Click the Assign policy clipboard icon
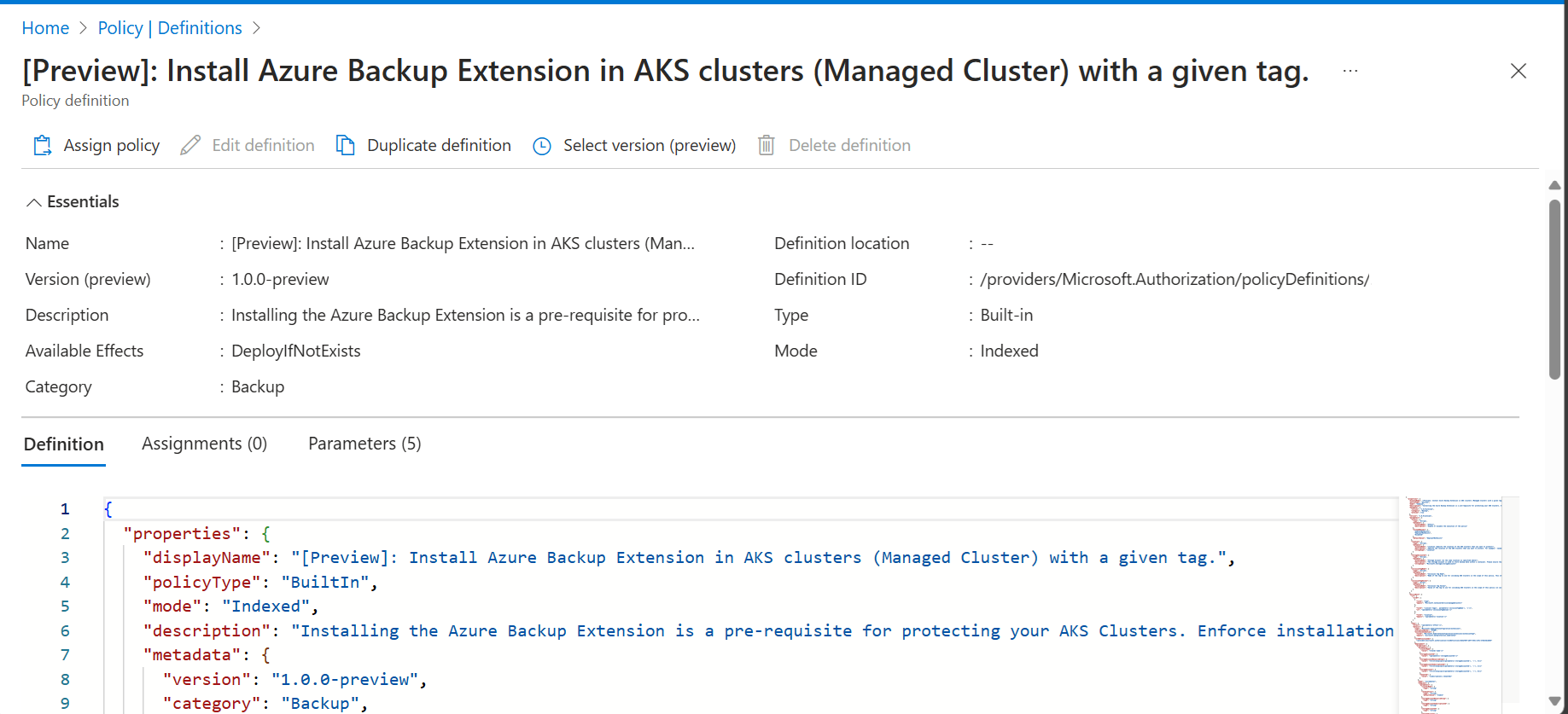This screenshot has height=714, width=1568. pyautogui.click(x=42, y=146)
